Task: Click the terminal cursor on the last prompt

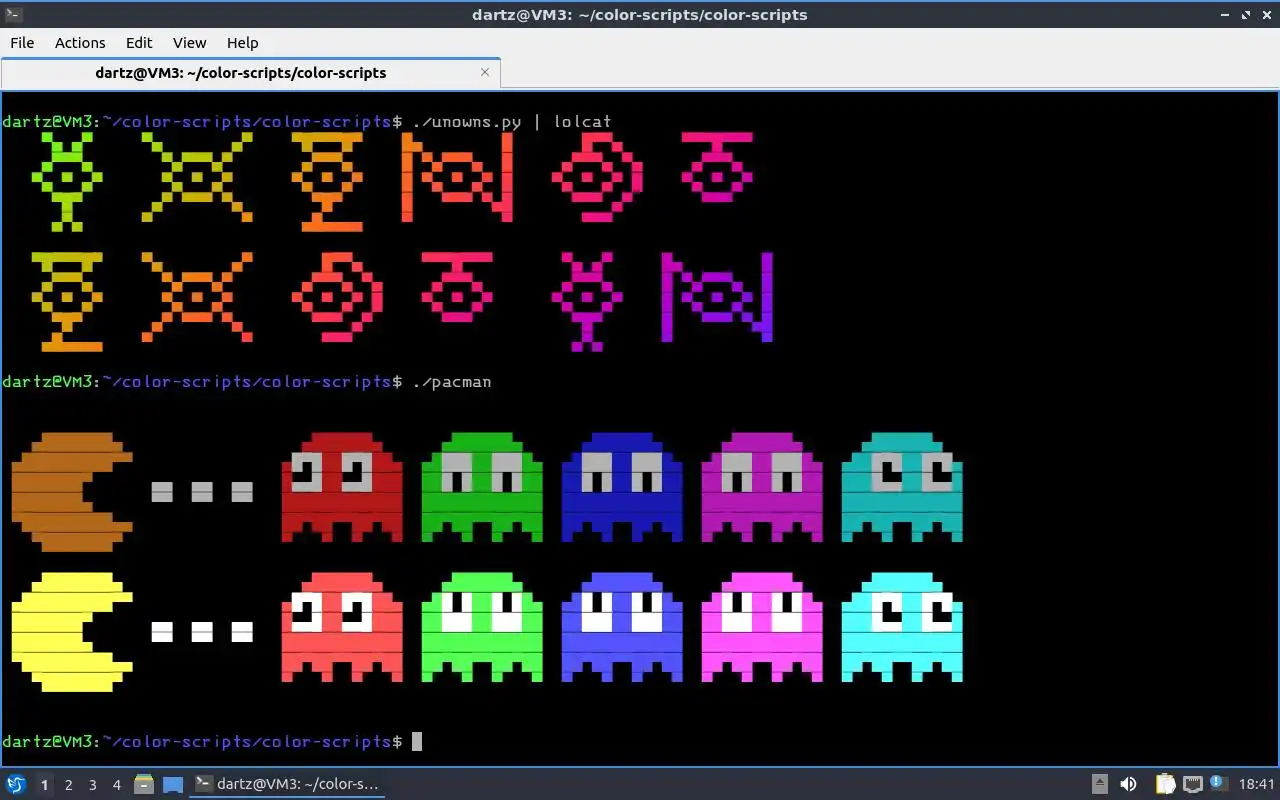Action: click(x=417, y=741)
